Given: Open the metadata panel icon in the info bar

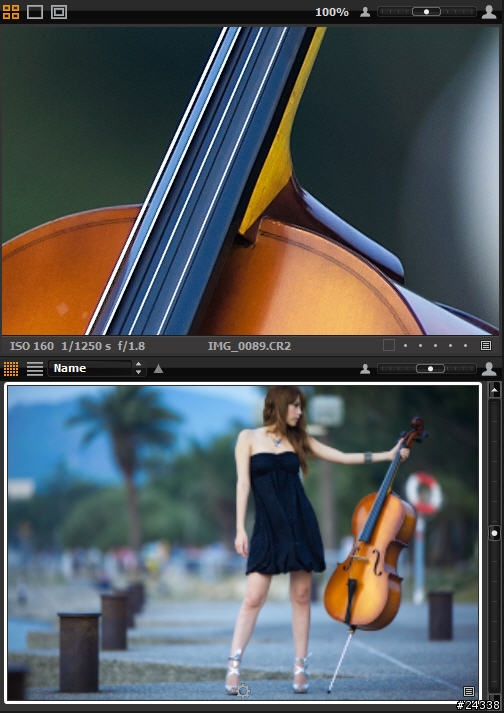Looking at the screenshot, I should 486,346.
